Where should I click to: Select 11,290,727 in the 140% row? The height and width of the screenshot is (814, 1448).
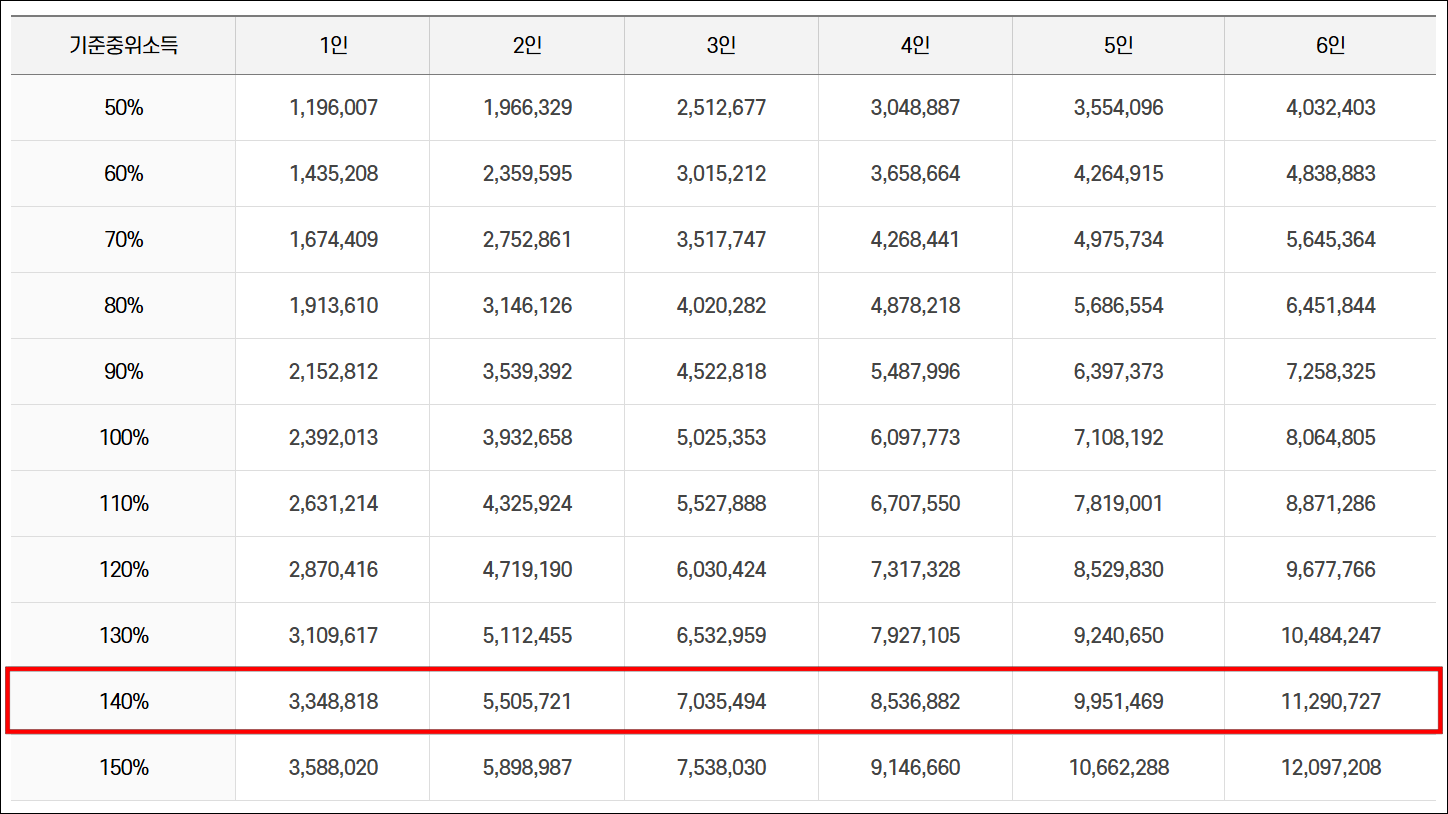pyautogui.click(x=1331, y=702)
